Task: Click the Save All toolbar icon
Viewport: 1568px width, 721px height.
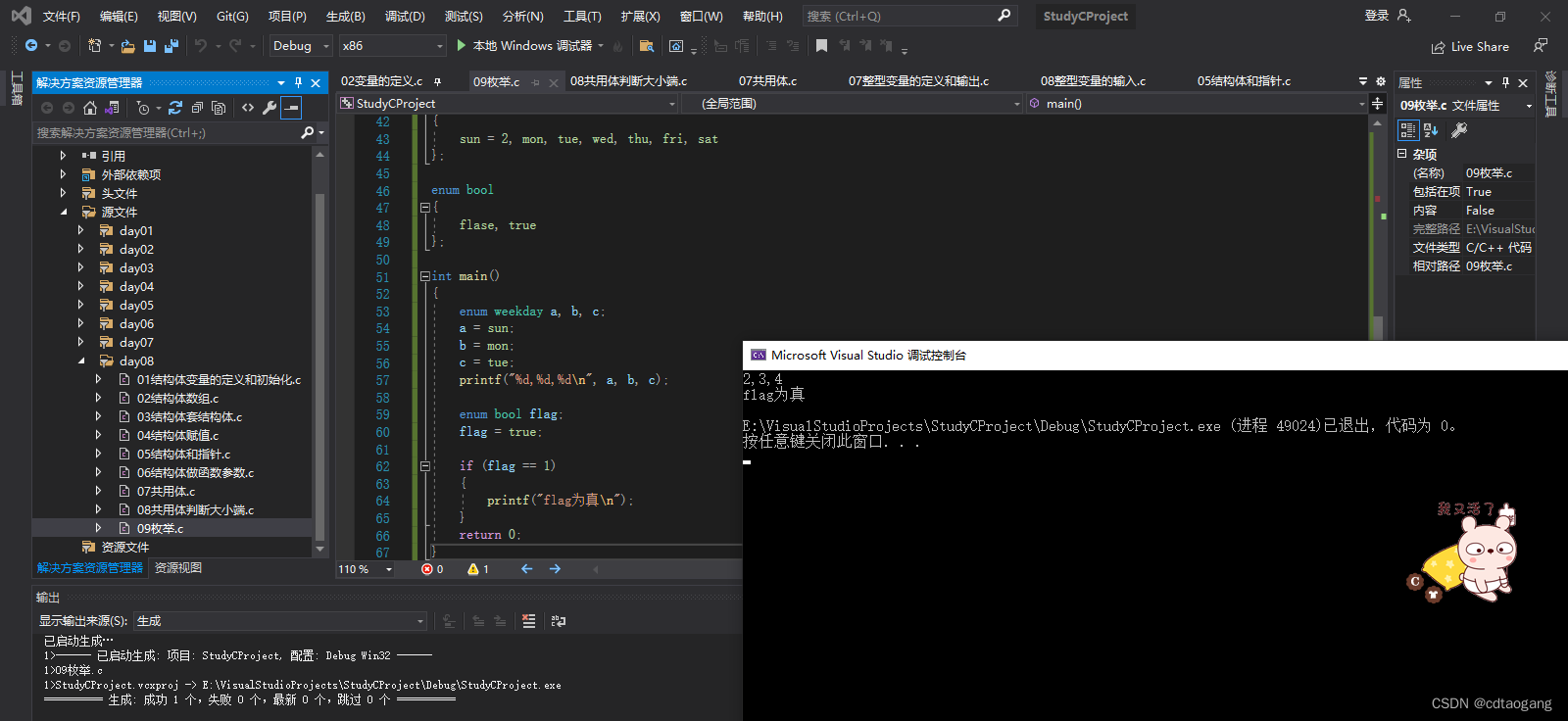Action: (171, 46)
